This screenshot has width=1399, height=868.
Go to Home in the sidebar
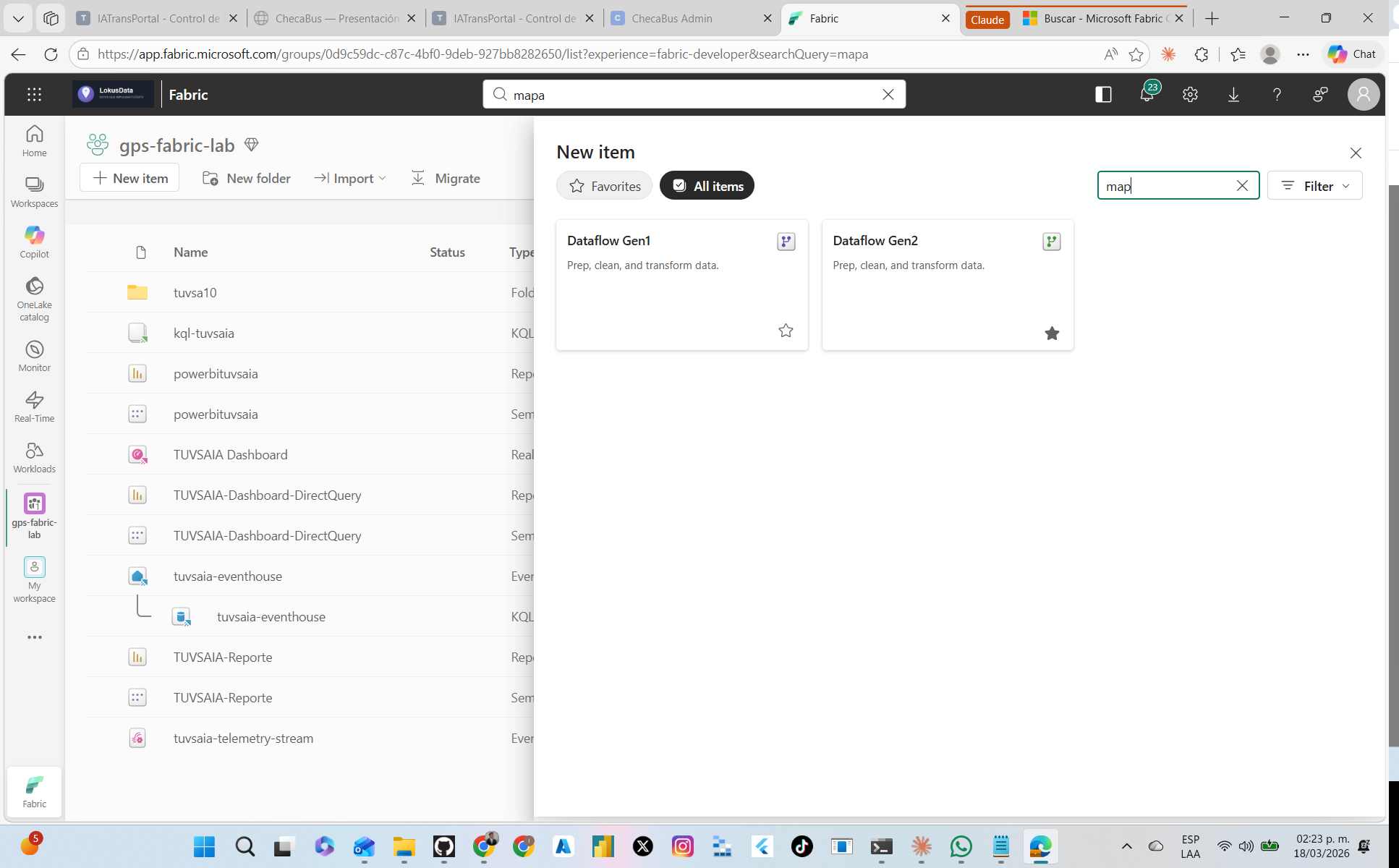pos(34,141)
